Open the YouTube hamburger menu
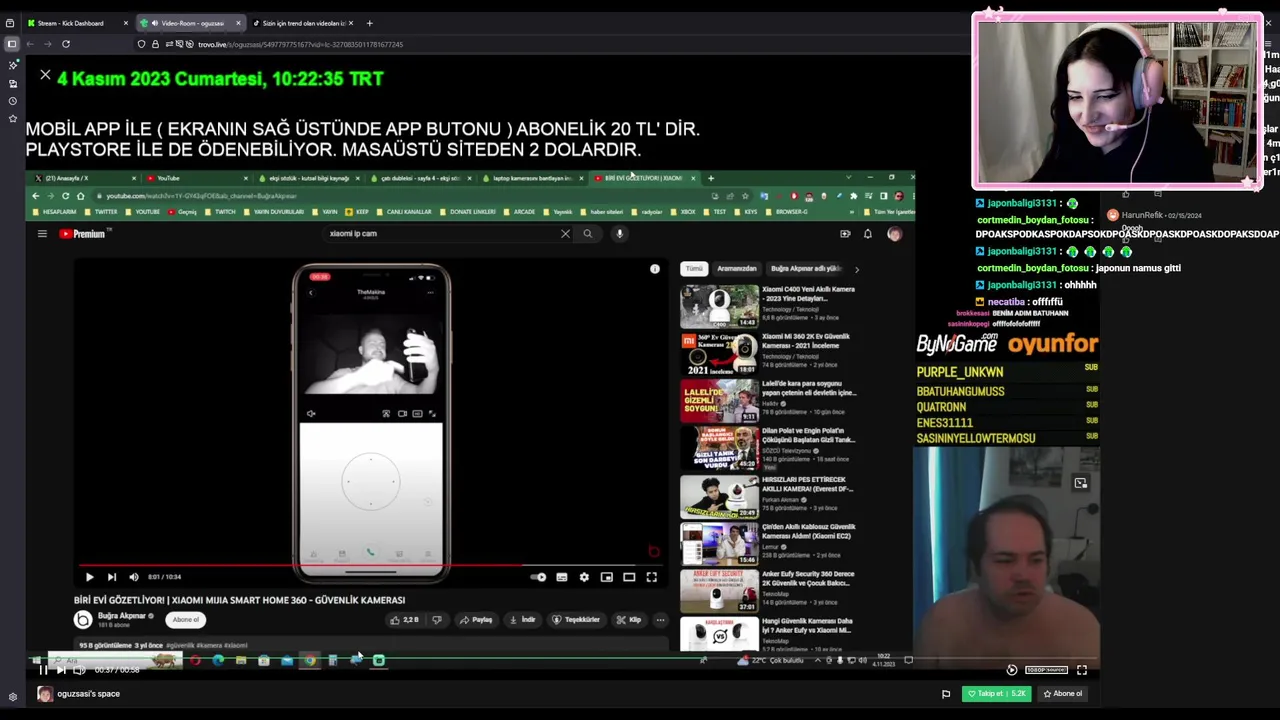Viewport: 1280px width, 720px height. (42, 234)
